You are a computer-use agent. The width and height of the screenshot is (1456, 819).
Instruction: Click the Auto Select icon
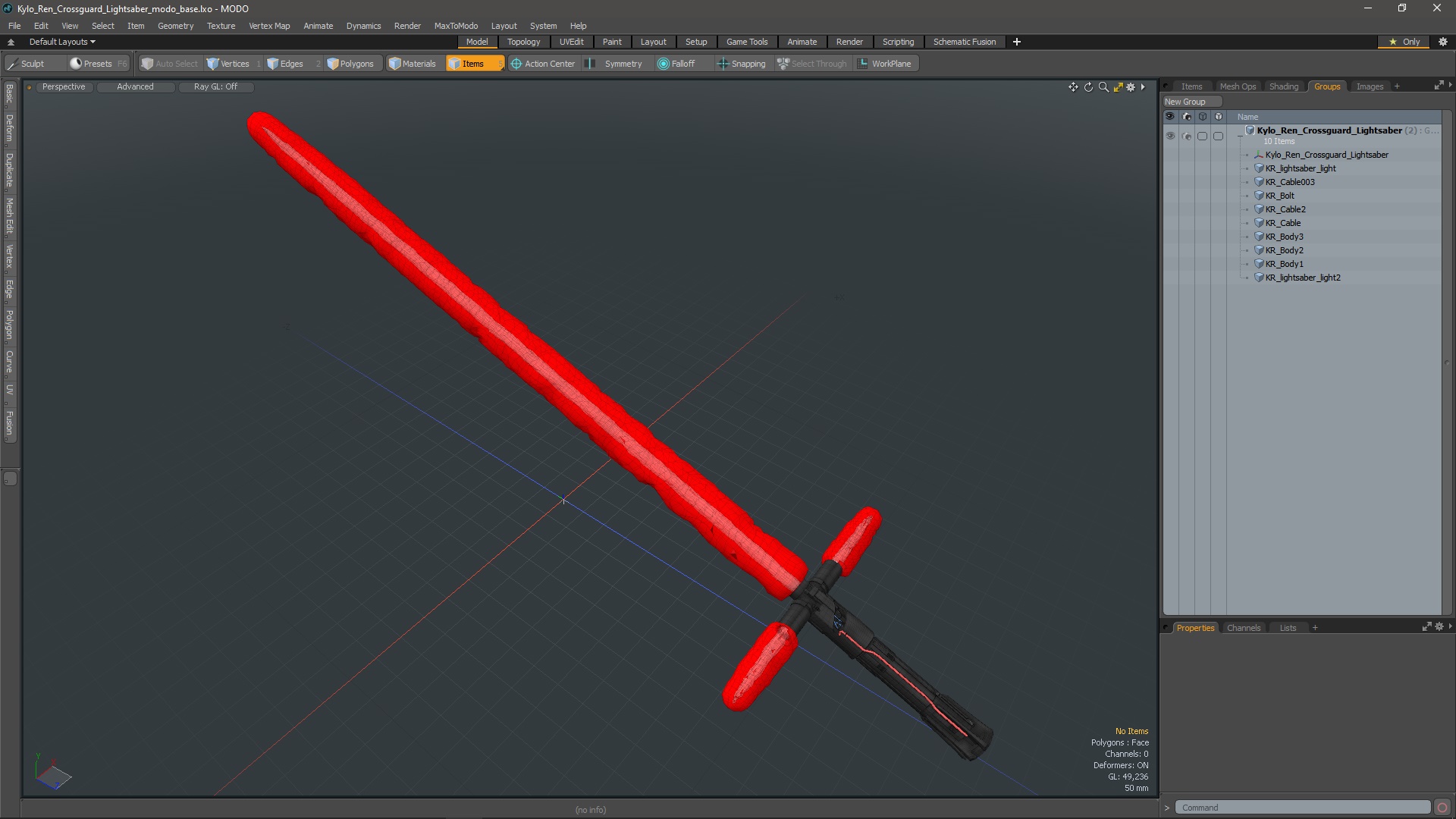tap(147, 64)
